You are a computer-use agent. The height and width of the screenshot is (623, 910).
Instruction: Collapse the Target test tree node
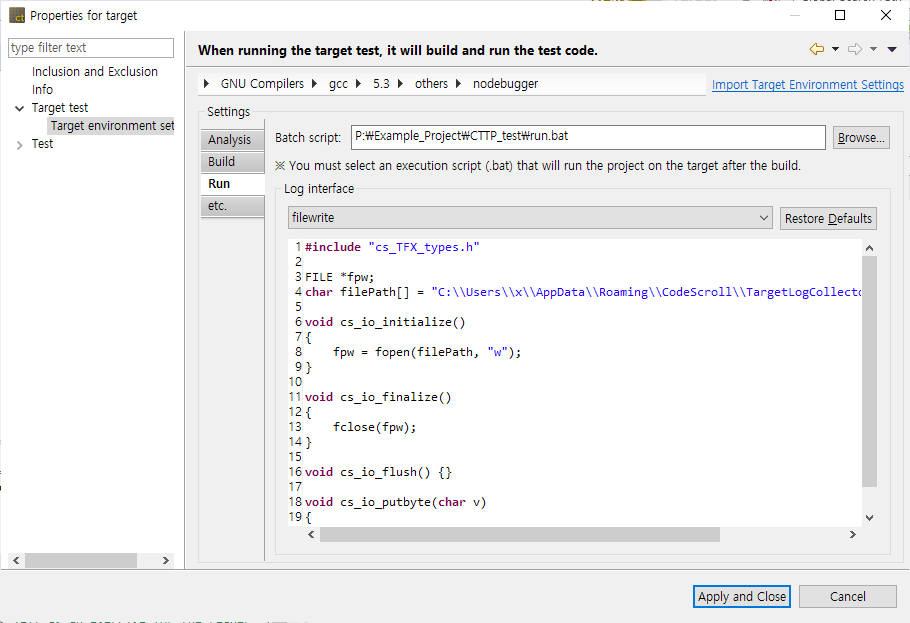click(x=20, y=108)
